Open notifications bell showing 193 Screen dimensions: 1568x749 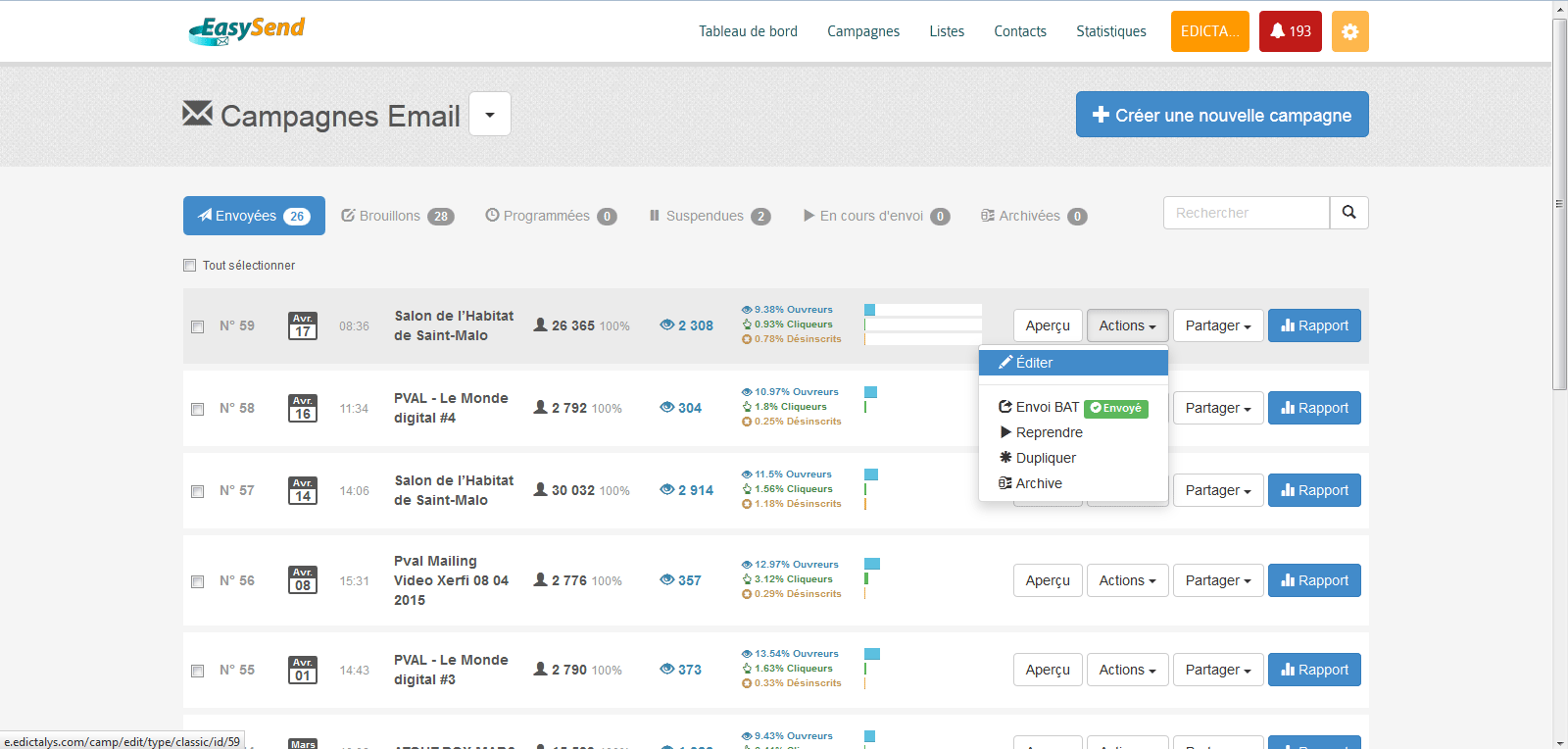pos(1290,31)
